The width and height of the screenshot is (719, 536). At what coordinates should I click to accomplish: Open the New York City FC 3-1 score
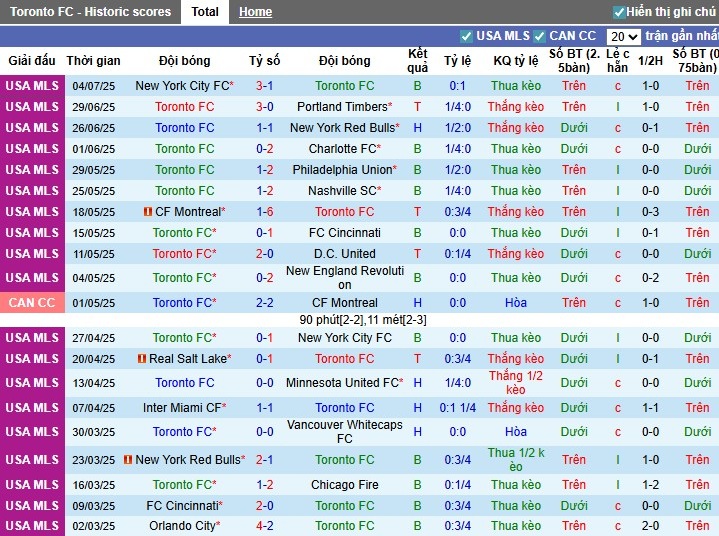click(265, 86)
